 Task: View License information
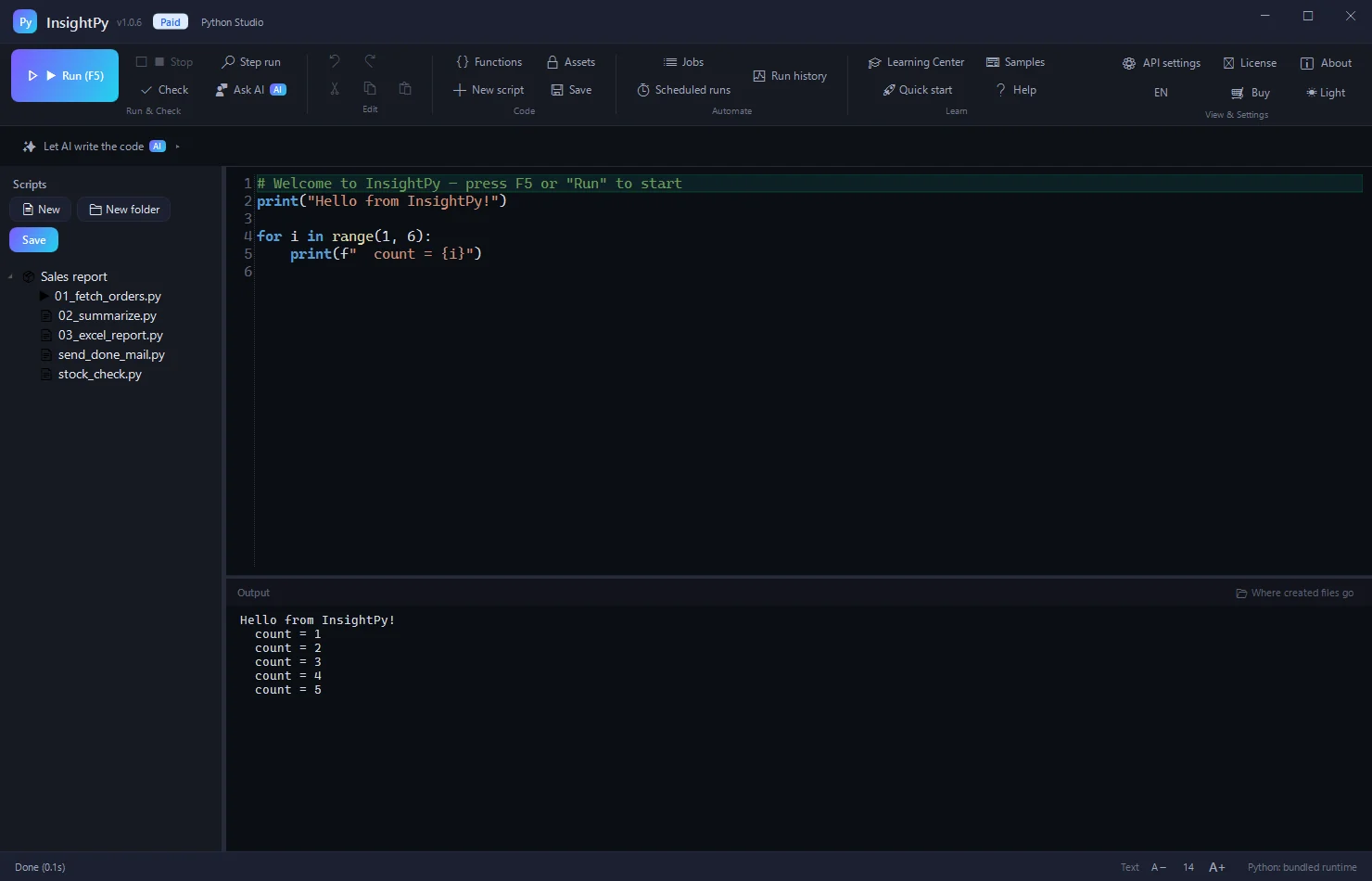[x=1250, y=63]
